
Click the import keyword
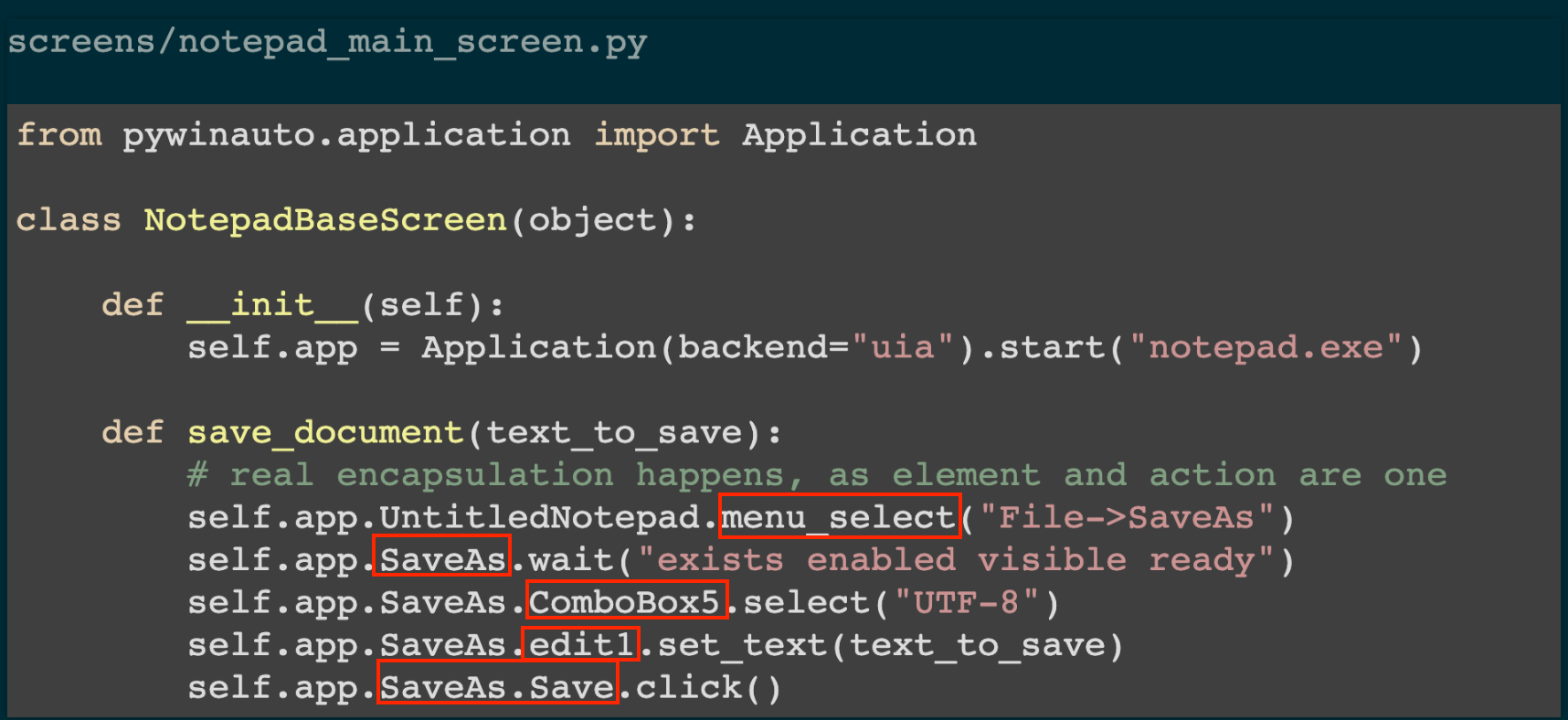[x=657, y=134]
